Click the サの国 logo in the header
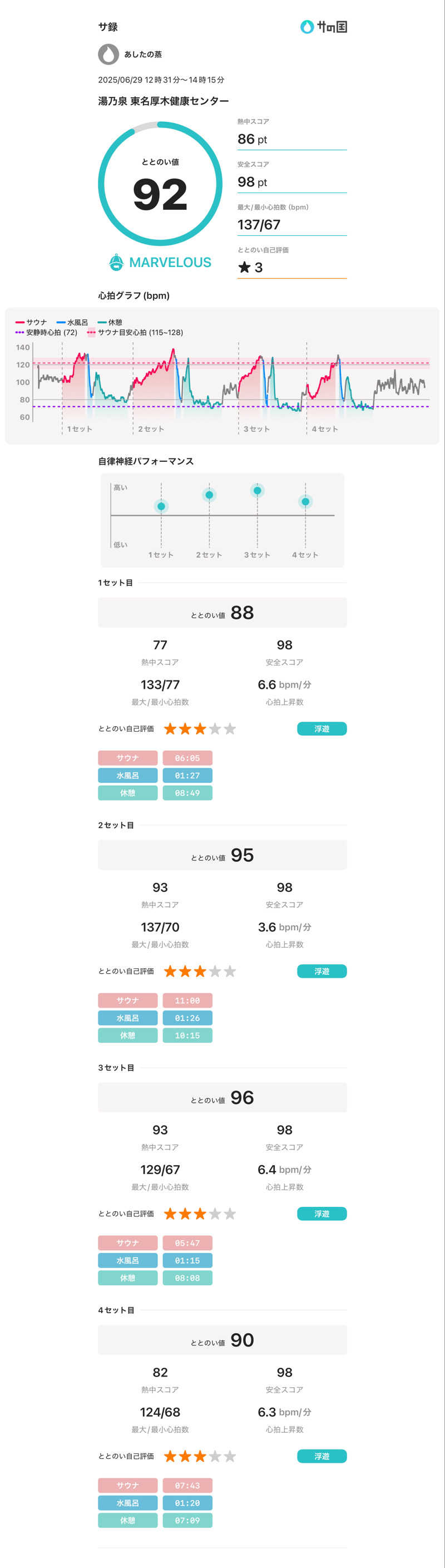This screenshot has height=1568, width=445. (323, 27)
